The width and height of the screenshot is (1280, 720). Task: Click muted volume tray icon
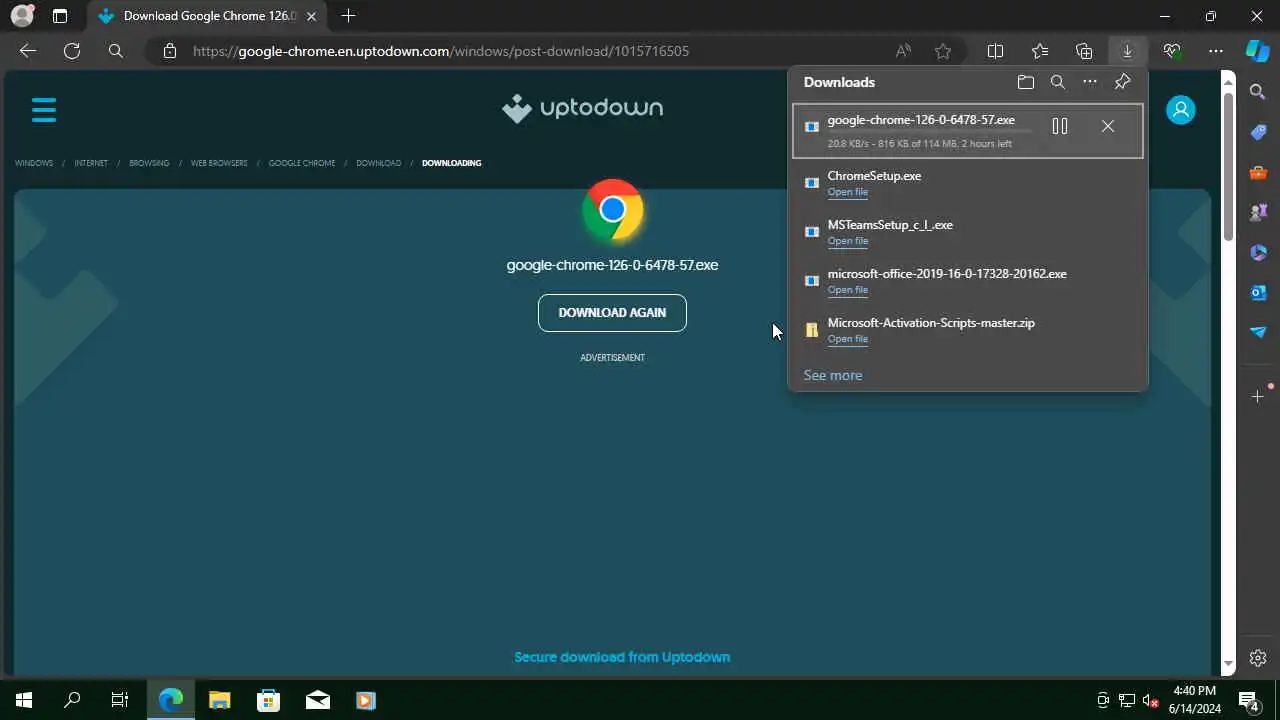1151,700
